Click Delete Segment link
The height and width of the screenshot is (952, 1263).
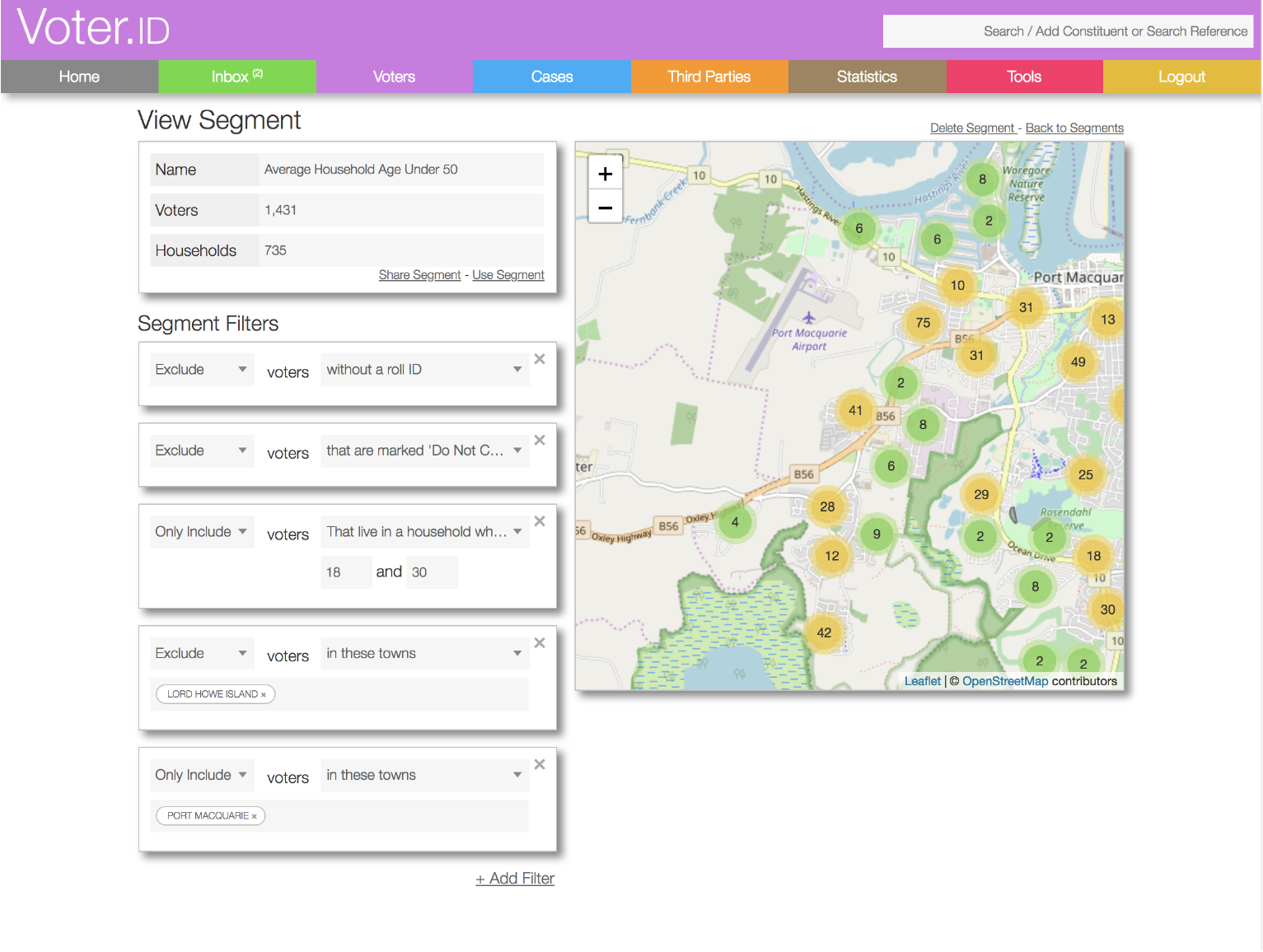pyautogui.click(x=972, y=128)
